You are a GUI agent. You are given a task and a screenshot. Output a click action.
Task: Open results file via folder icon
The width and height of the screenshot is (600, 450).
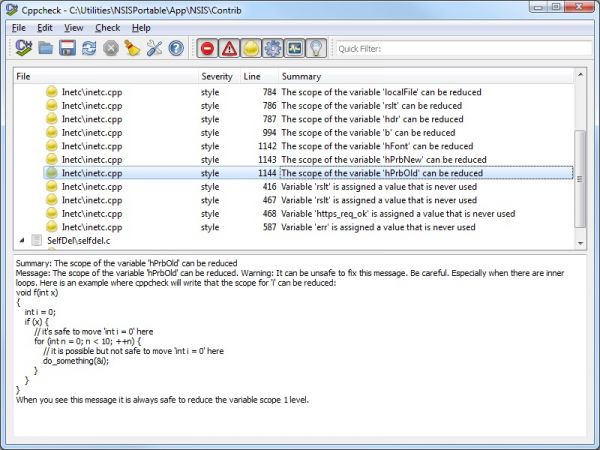click(46, 48)
